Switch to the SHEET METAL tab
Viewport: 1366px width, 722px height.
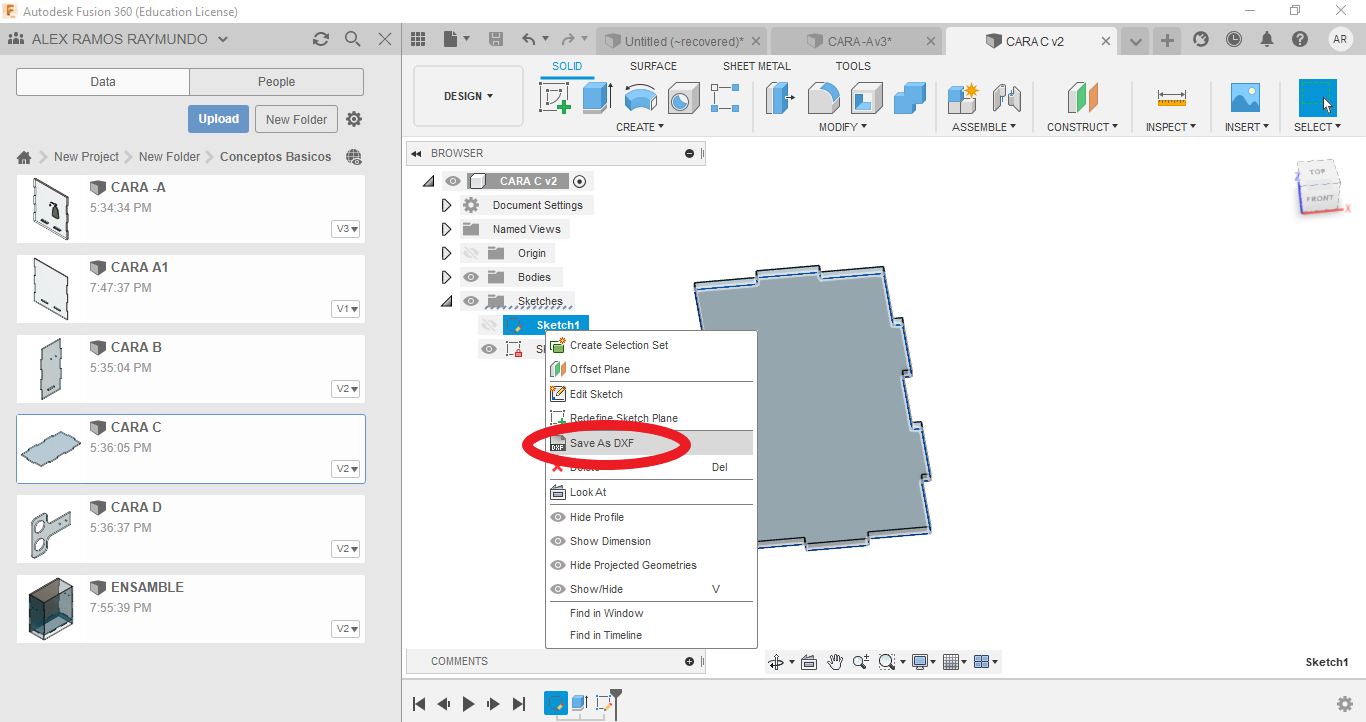click(x=757, y=66)
